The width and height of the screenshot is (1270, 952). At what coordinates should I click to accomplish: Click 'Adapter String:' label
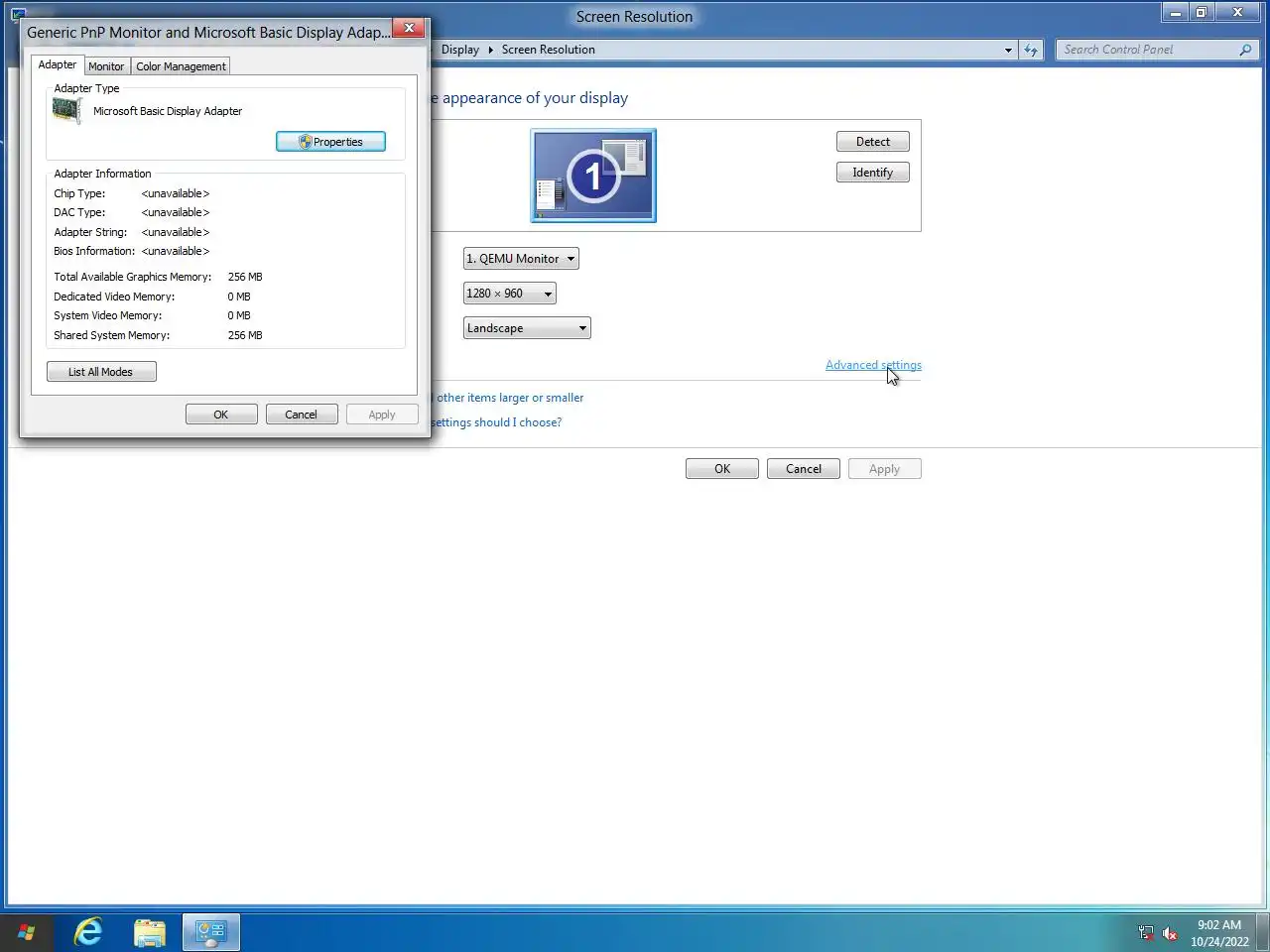point(90,232)
